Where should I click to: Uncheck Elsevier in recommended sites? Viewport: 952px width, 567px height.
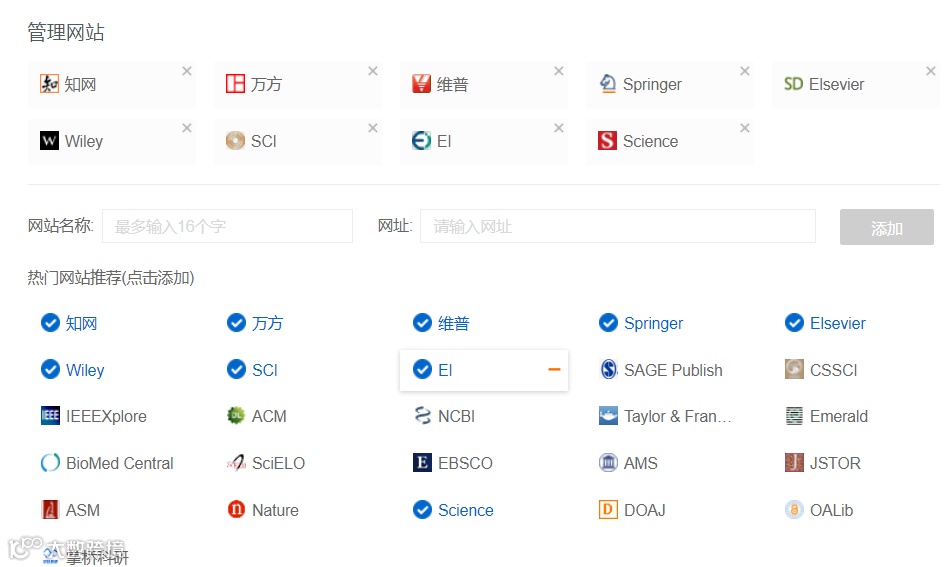point(794,323)
